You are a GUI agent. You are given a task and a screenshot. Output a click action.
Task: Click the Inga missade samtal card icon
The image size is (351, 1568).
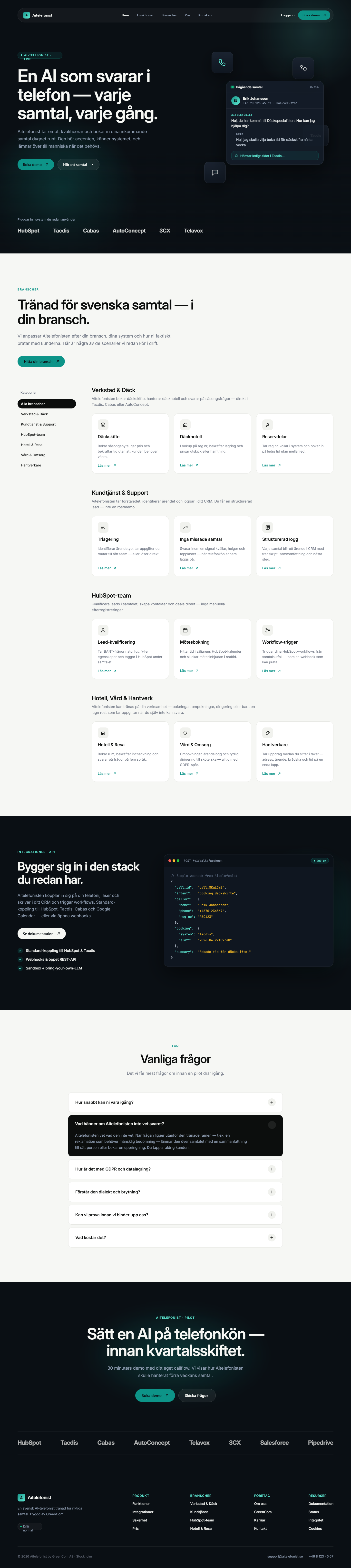185,527
